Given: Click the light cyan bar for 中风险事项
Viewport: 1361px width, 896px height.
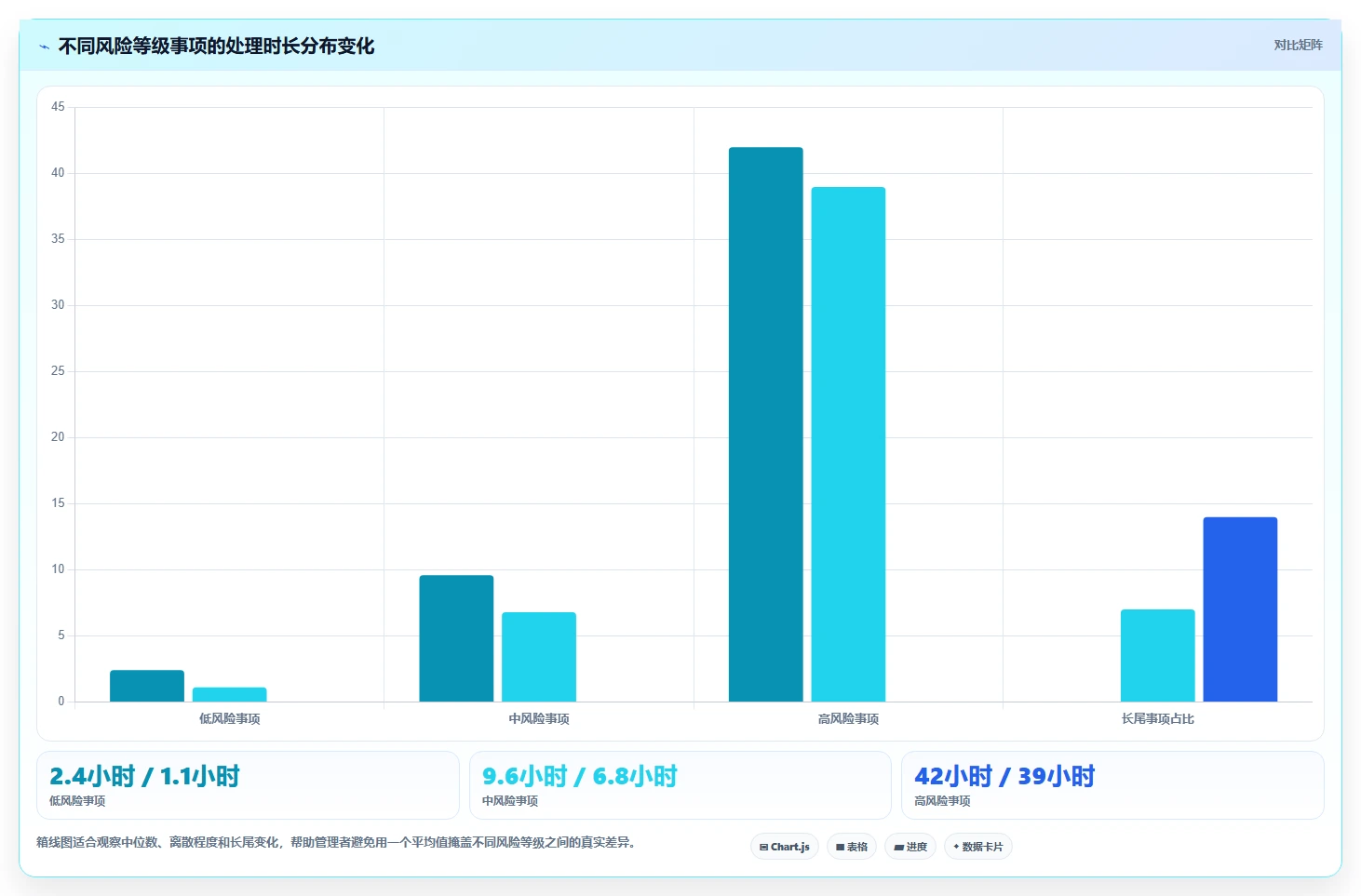Looking at the screenshot, I should pyautogui.click(x=539, y=657).
